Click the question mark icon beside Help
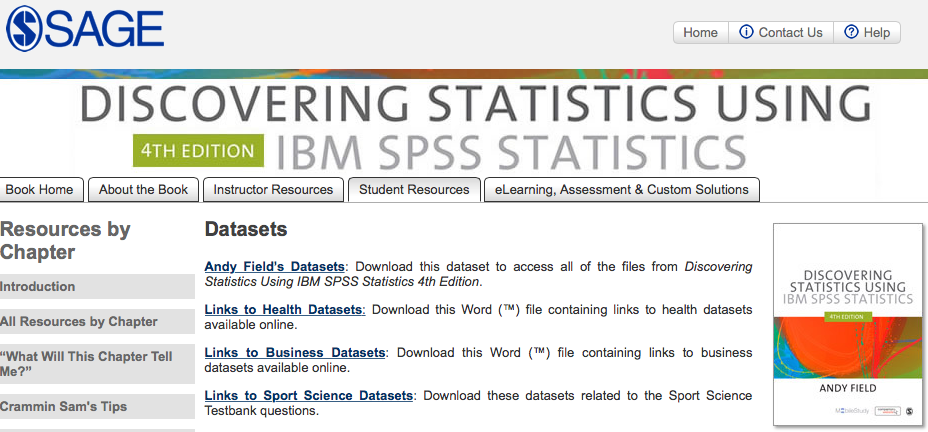Screen dimensions: 928x432 [x=851, y=32]
